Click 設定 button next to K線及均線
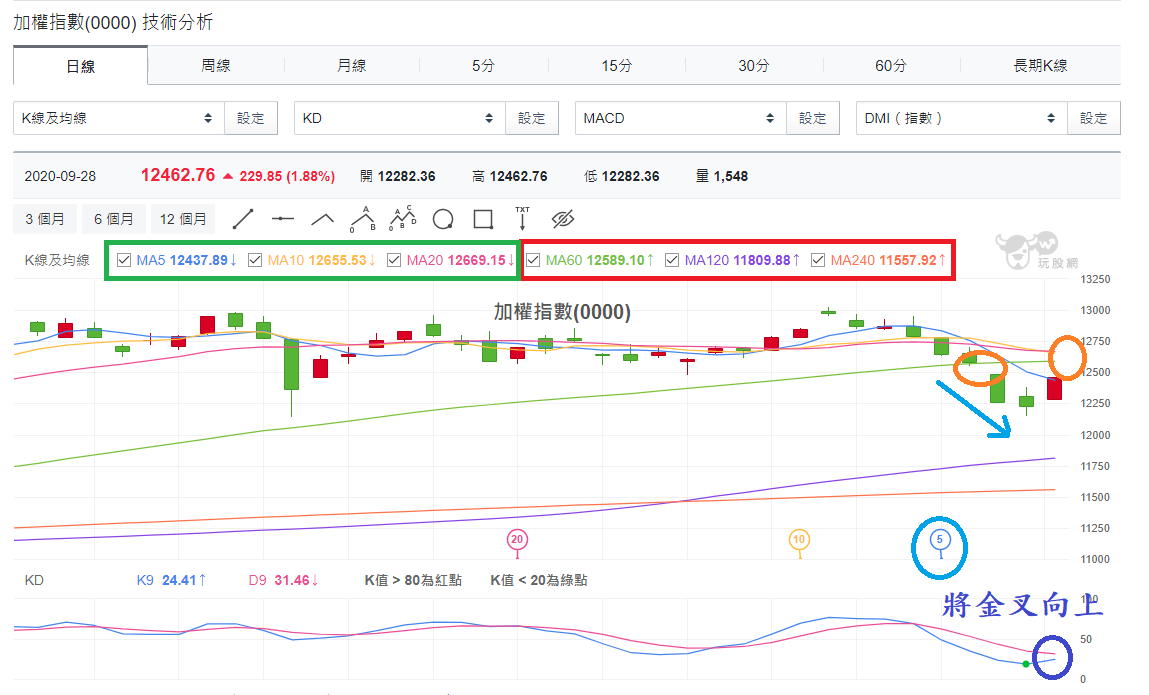The image size is (1149, 695). (251, 118)
